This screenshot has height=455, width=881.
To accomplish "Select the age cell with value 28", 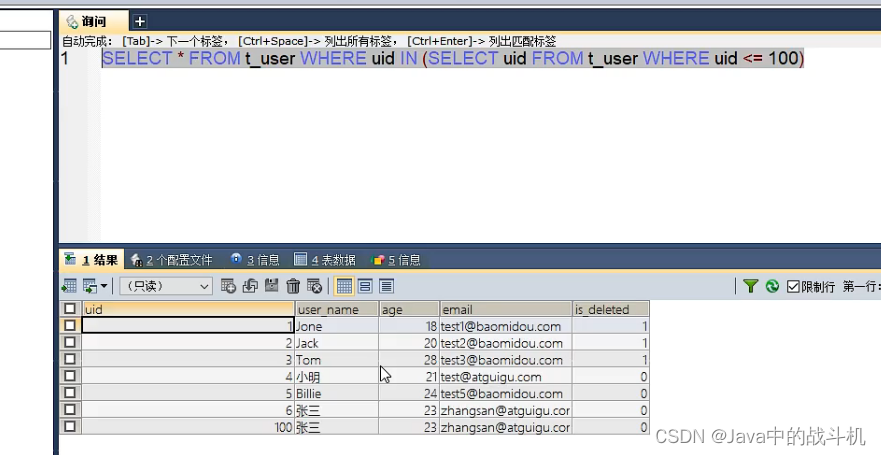I will (x=409, y=360).
